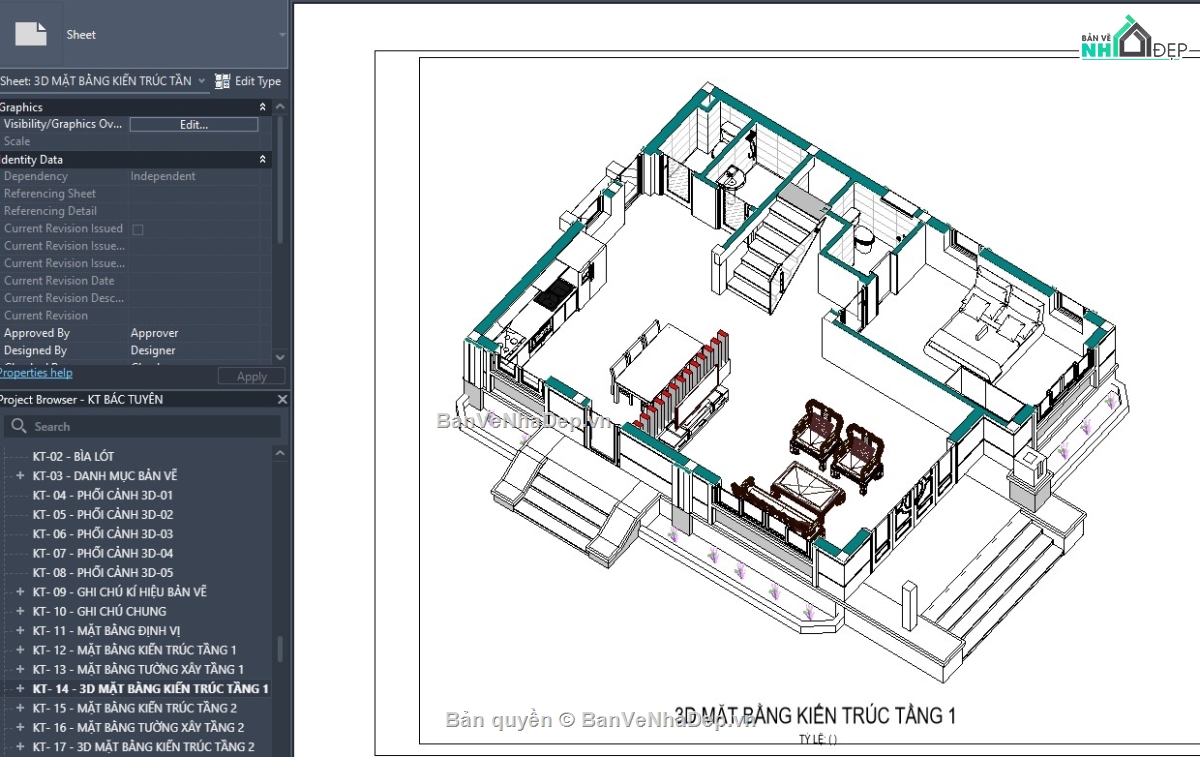The height and width of the screenshot is (757, 1200).
Task: Select sheet KT-02 - BÌA LÓT
Action: pyautogui.click(x=73, y=456)
